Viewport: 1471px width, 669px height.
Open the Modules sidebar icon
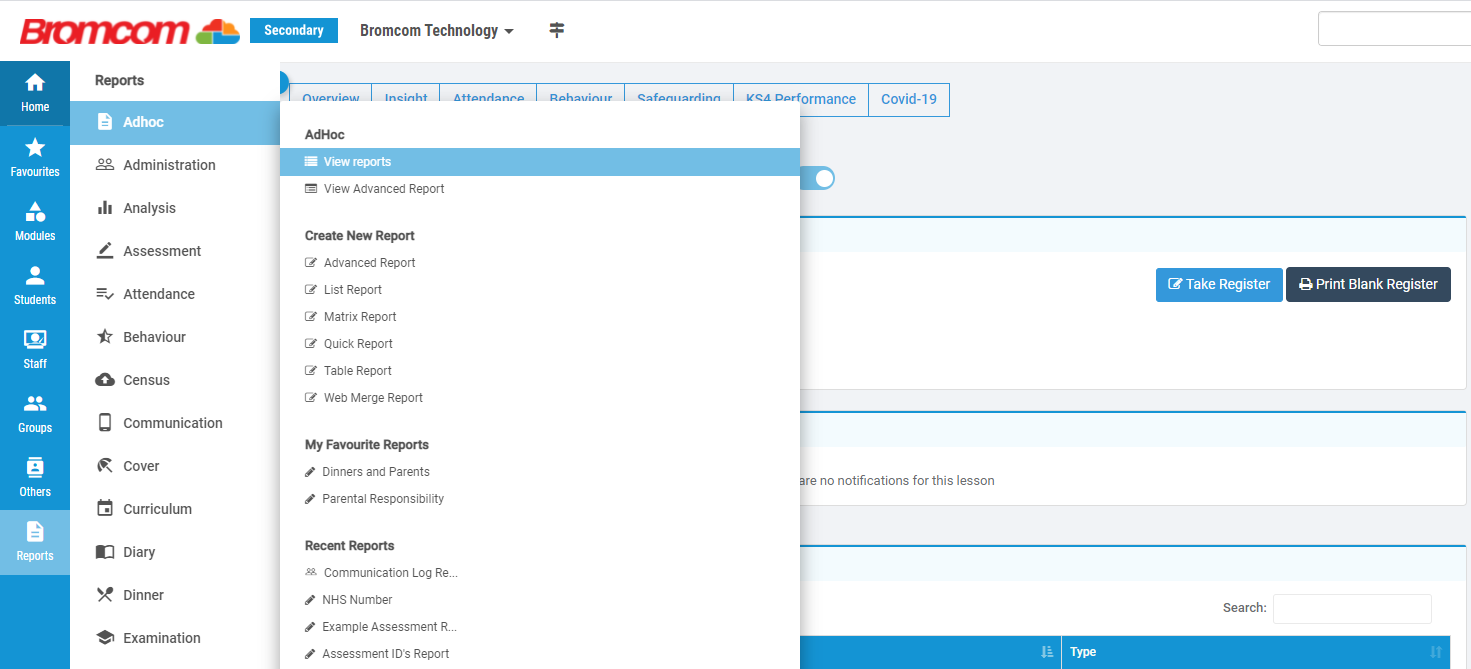pos(35,221)
